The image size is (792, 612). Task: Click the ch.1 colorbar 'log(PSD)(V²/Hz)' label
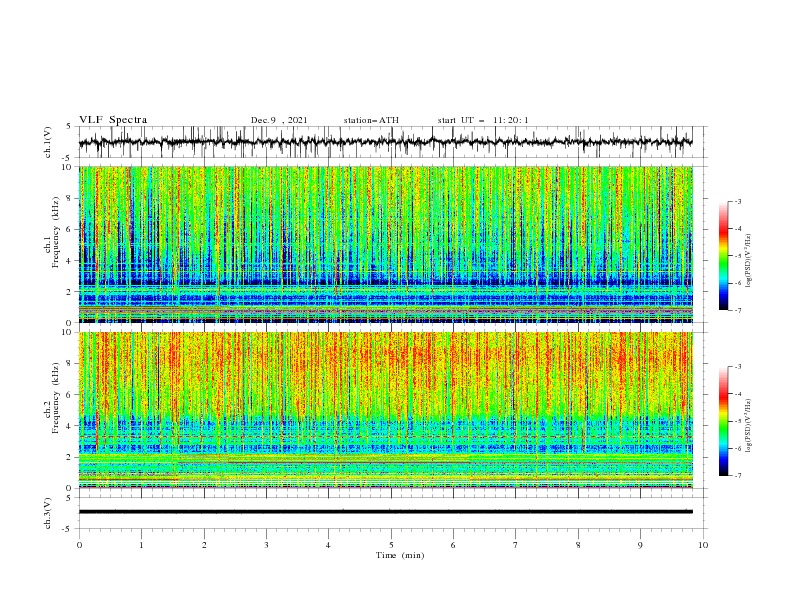click(748, 261)
